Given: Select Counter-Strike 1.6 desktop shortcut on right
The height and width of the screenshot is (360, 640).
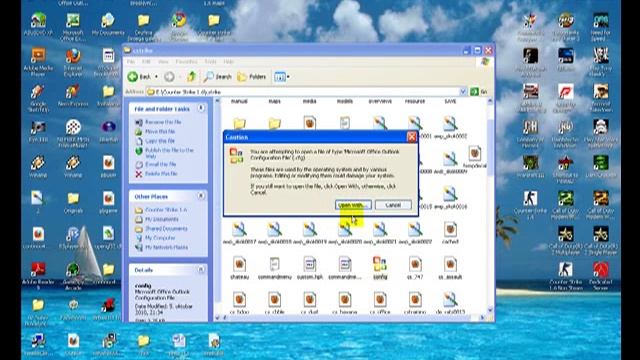Looking at the screenshot, I should [x=530, y=198].
